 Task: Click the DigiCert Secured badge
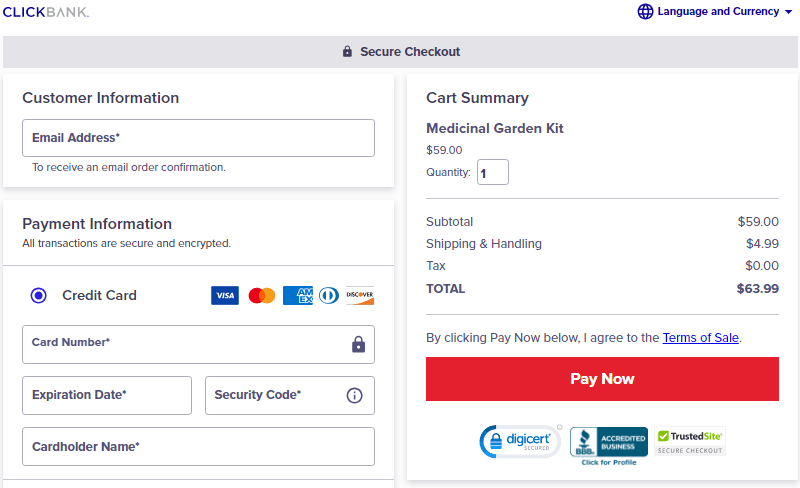[520, 442]
